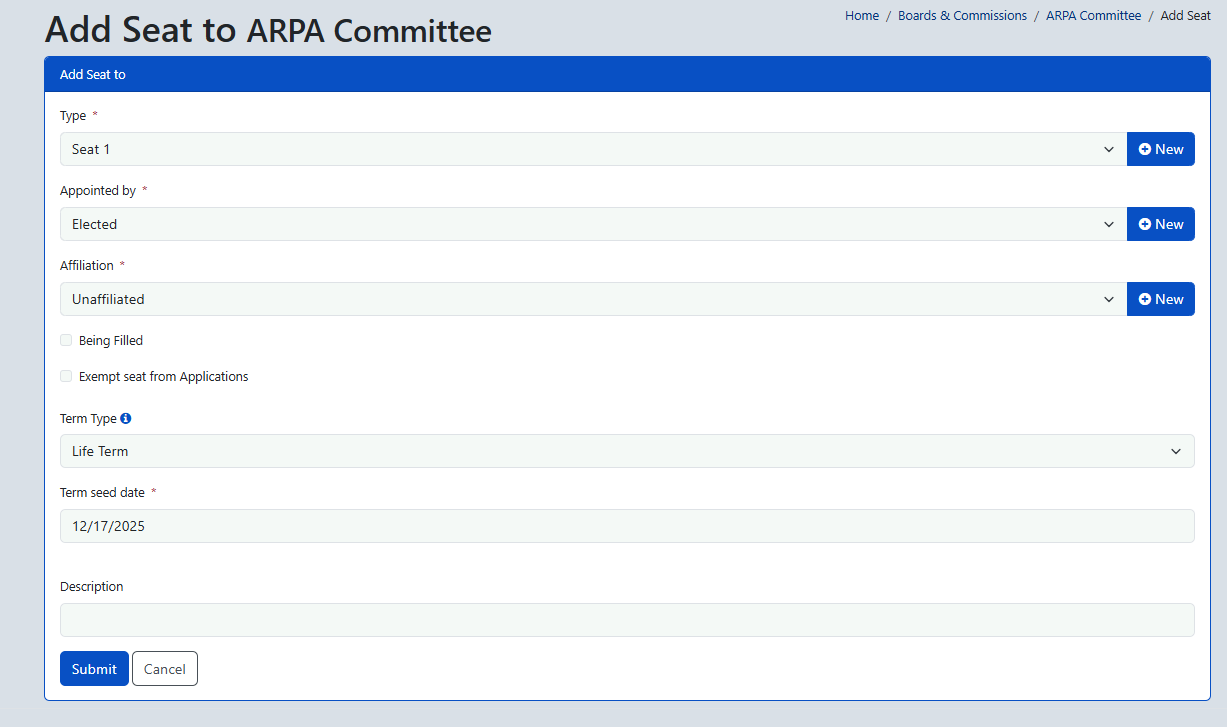Enable Exempt seat from Applications checkbox
Viewport: 1227px width, 727px height.
pyautogui.click(x=66, y=376)
